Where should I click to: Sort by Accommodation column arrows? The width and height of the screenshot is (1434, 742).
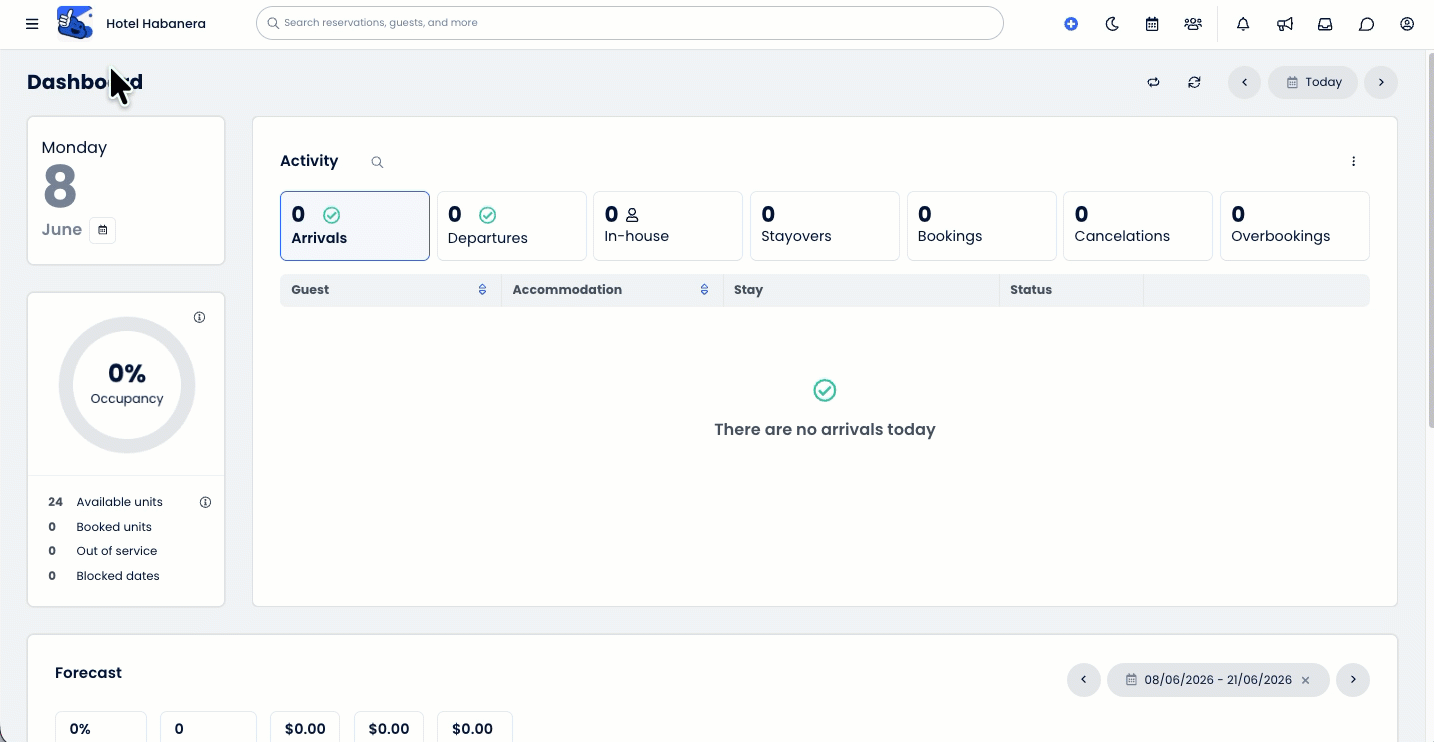tap(704, 289)
